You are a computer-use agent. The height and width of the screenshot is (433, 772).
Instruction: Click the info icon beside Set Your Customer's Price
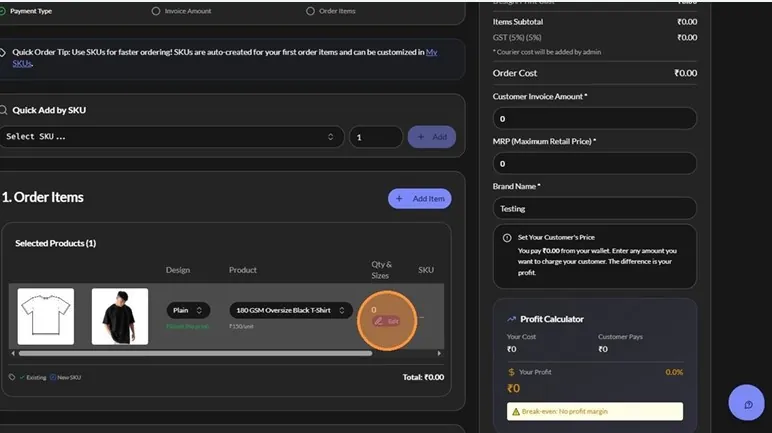pyautogui.click(x=507, y=238)
